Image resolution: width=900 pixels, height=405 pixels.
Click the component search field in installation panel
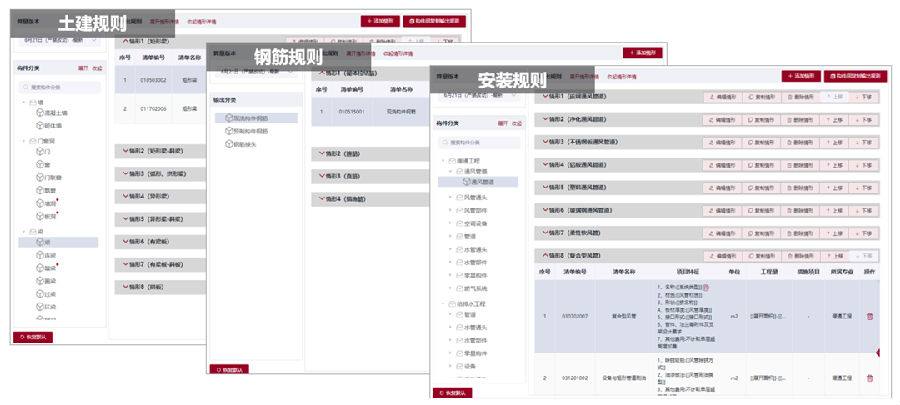pyautogui.click(x=480, y=142)
